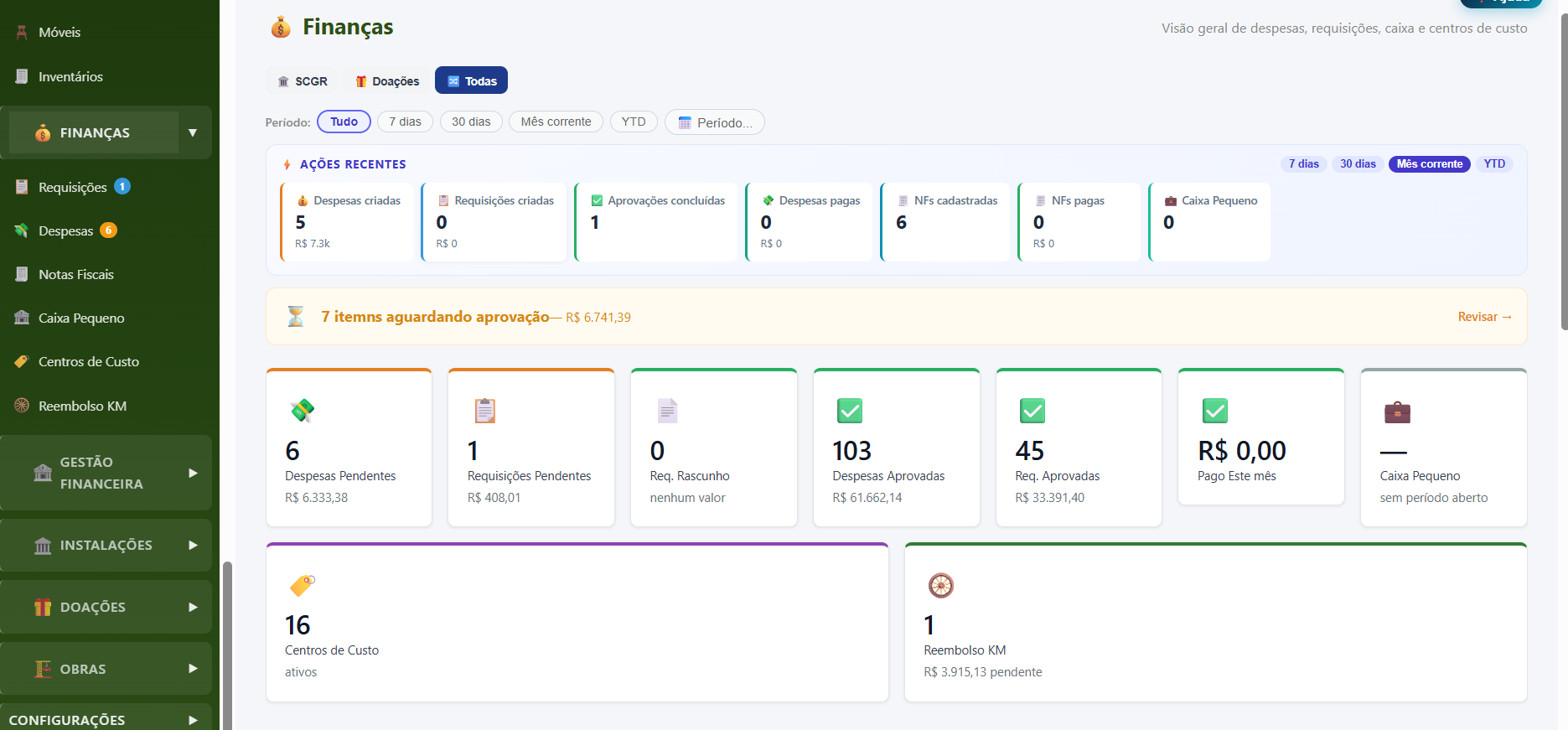Image resolution: width=1568 pixels, height=730 pixels.
Task: Open the NFs pagas recent action card
Action: tap(1079, 222)
